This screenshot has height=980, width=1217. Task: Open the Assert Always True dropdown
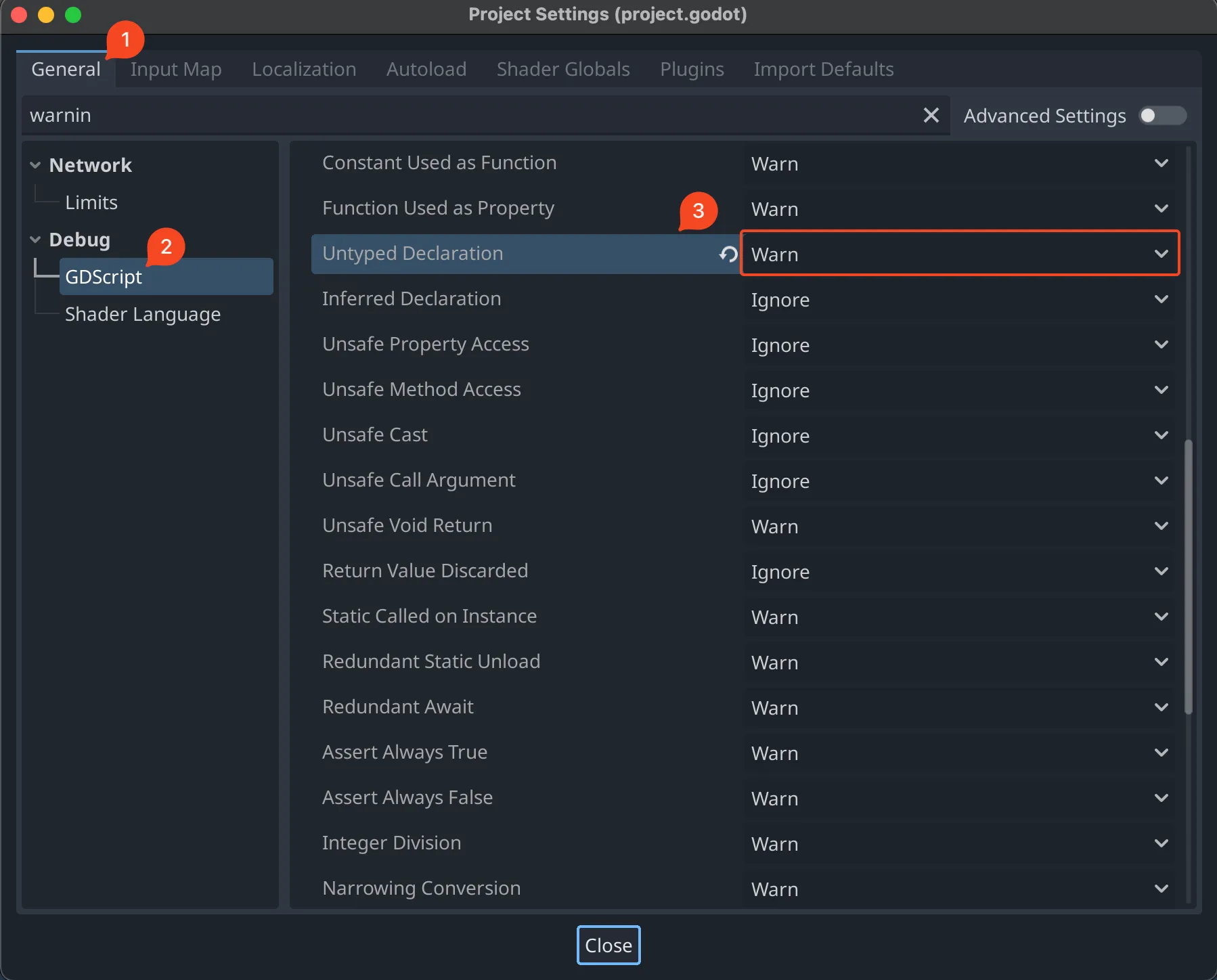(x=960, y=753)
